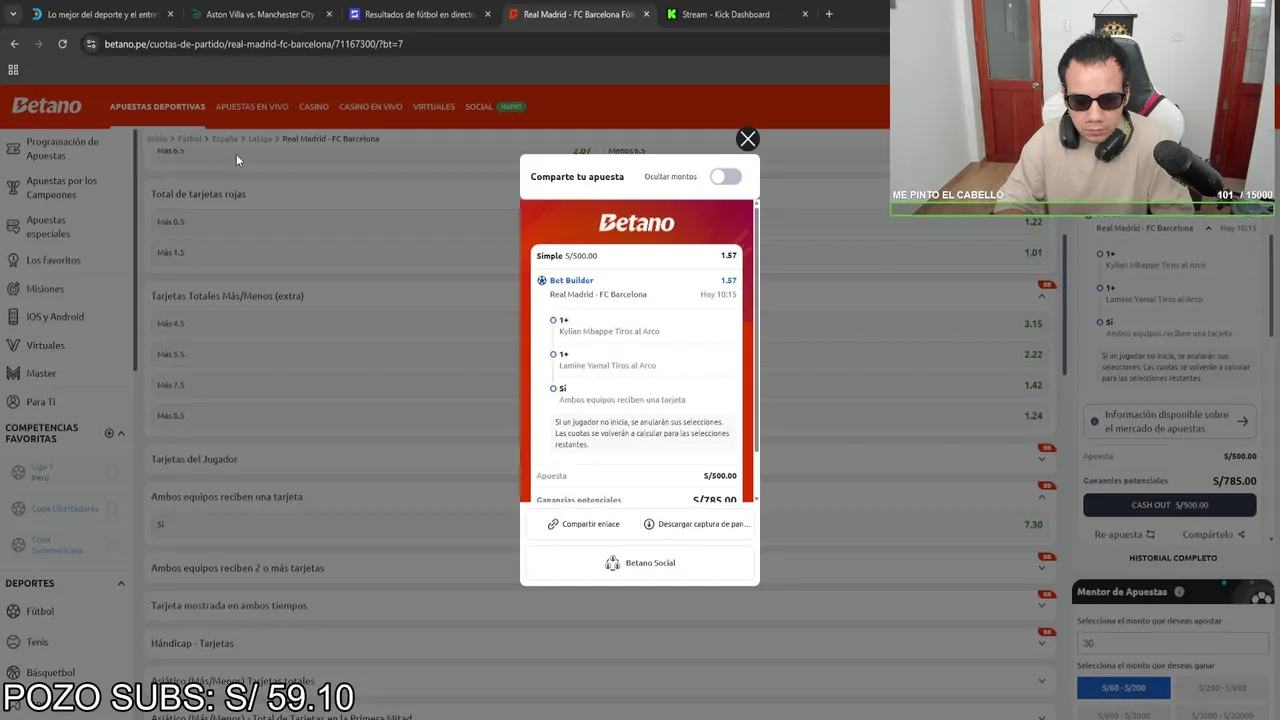Screen dimensions: 1280x720
Task: Click the iOS y Android phone icon
Action: (x=13, y=317)
